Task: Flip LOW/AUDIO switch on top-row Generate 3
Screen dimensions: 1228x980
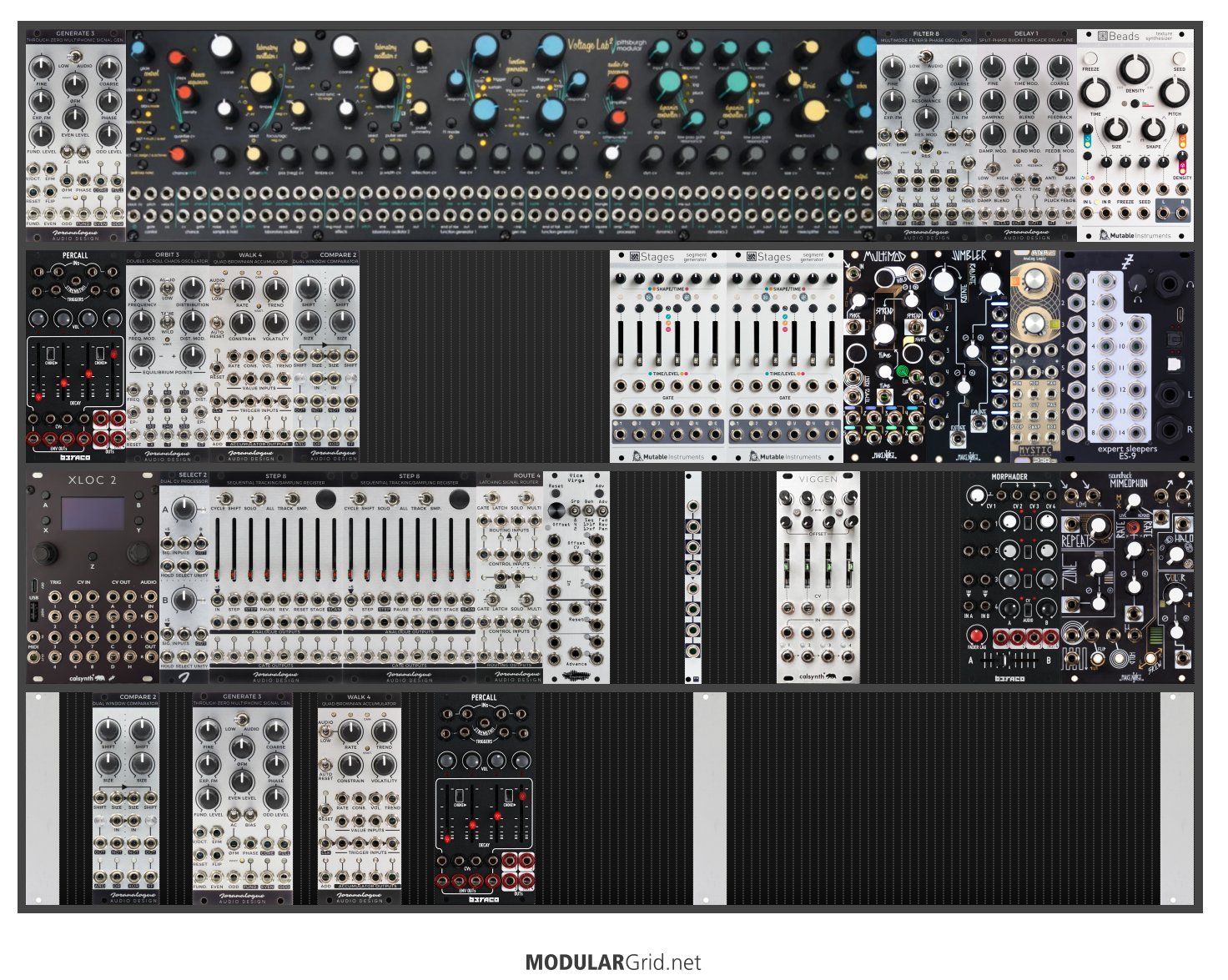Action: (75, 57)
